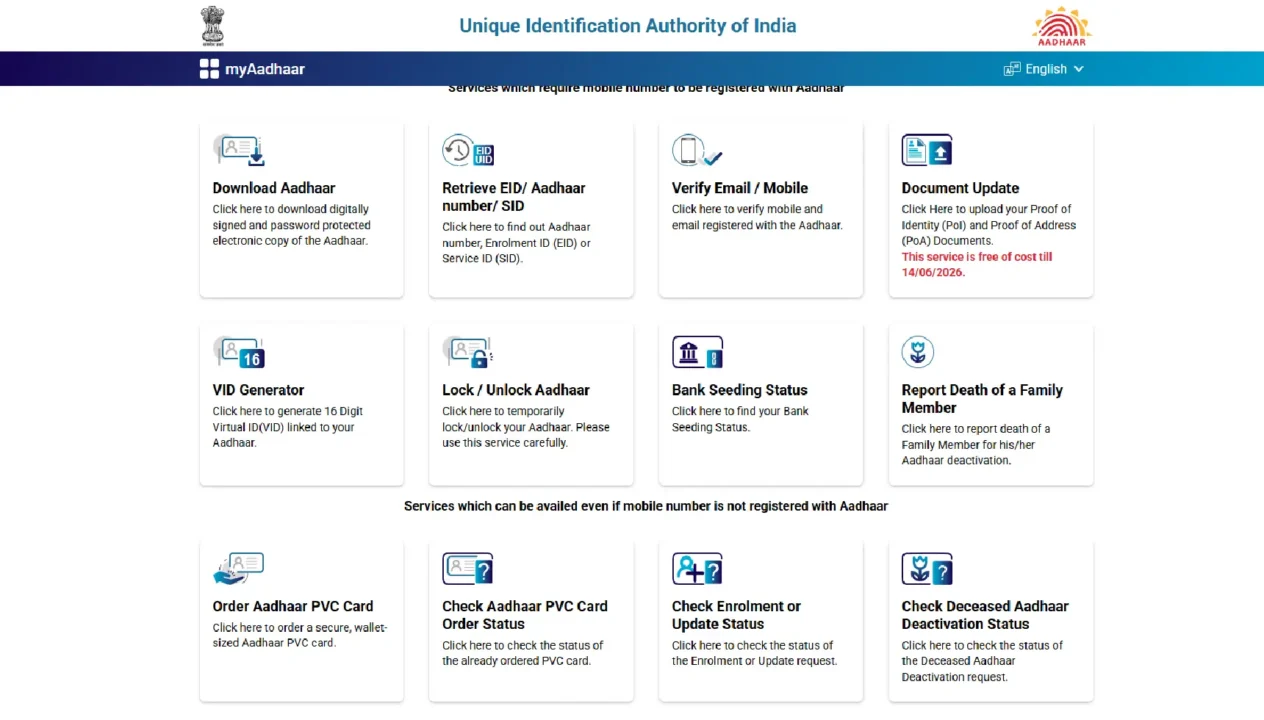Click the Unique Identification Authority of India title
This screenshot has height=720, width=1264.
click(628, 26)
